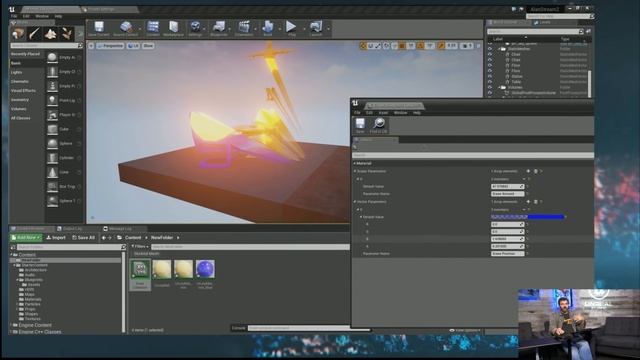
Task: Toggle visibility eye for Statue row
Action: point(490,76)
